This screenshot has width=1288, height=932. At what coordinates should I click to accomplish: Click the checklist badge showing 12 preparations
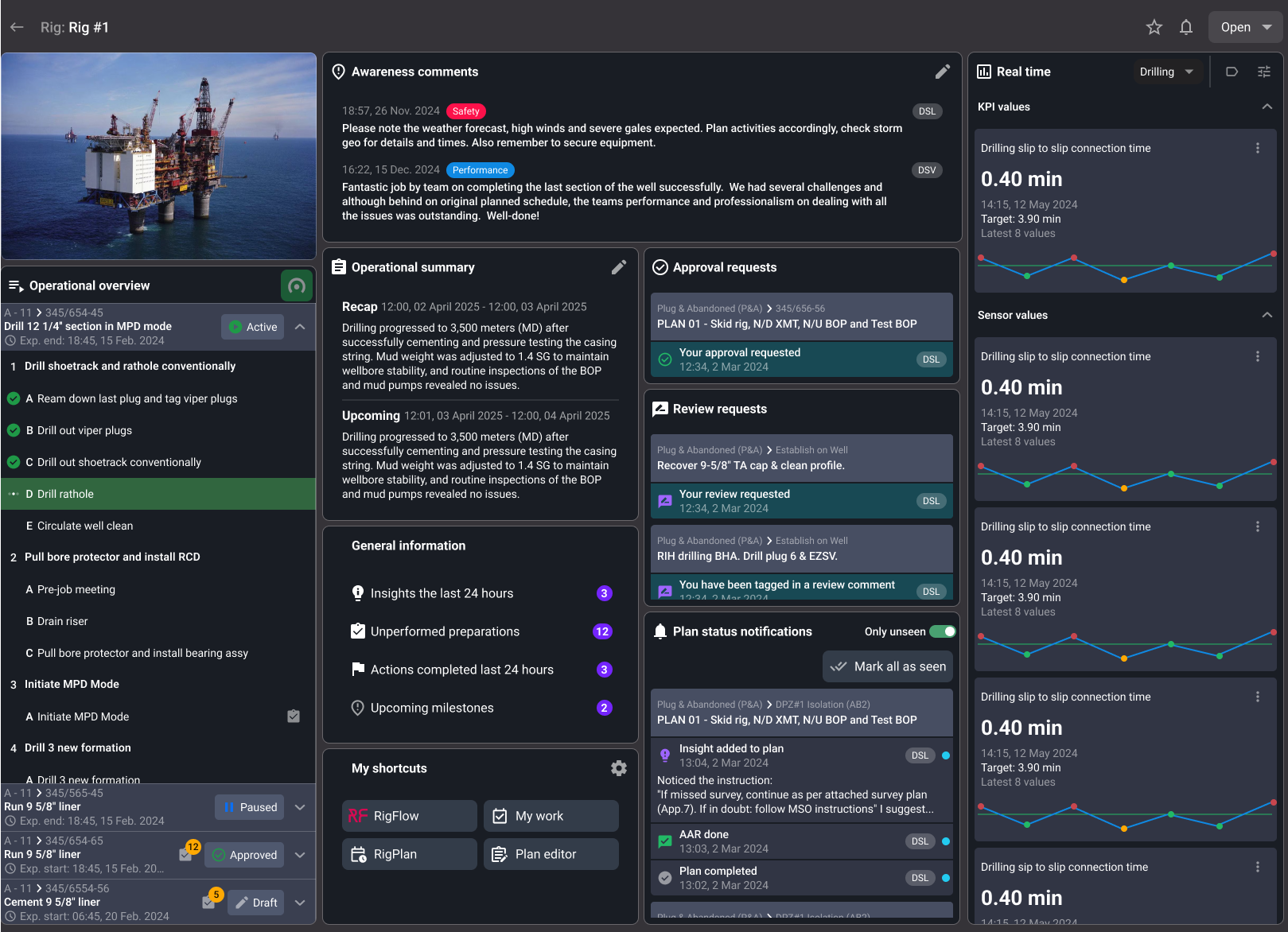[x=187, y=853]
